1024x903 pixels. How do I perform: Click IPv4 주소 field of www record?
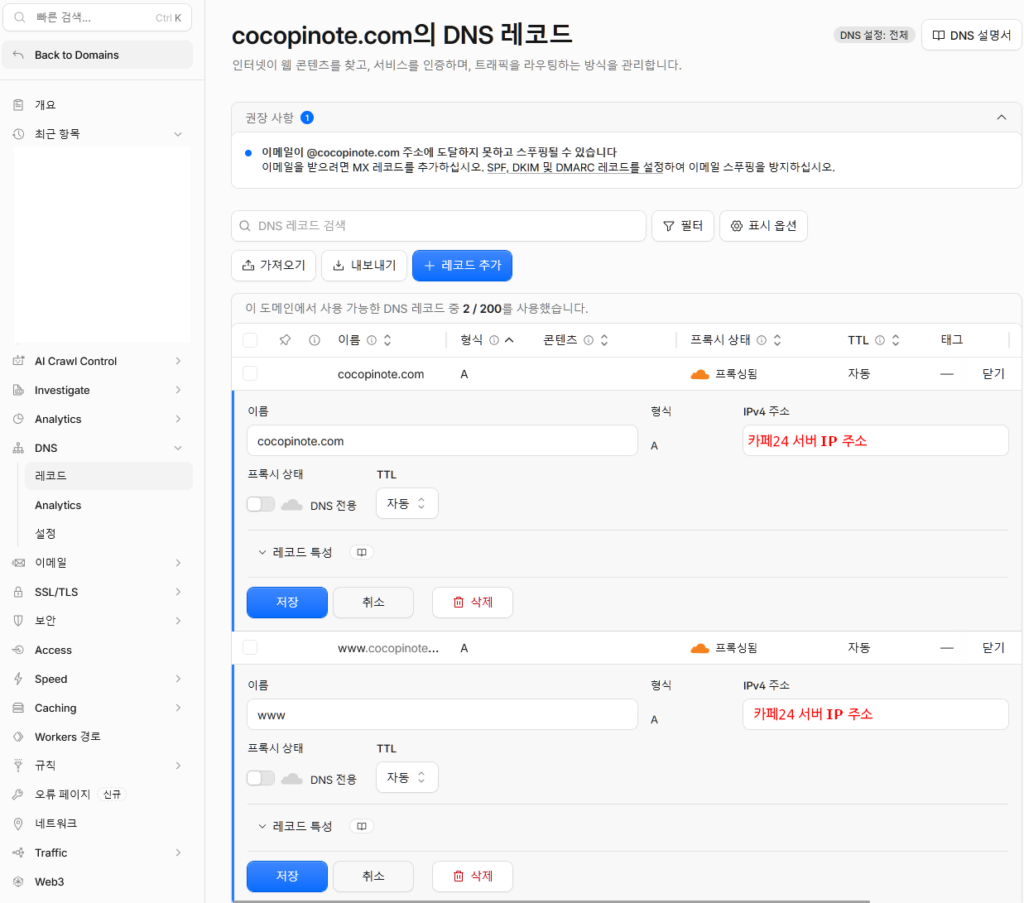click(x=875, y=714)
